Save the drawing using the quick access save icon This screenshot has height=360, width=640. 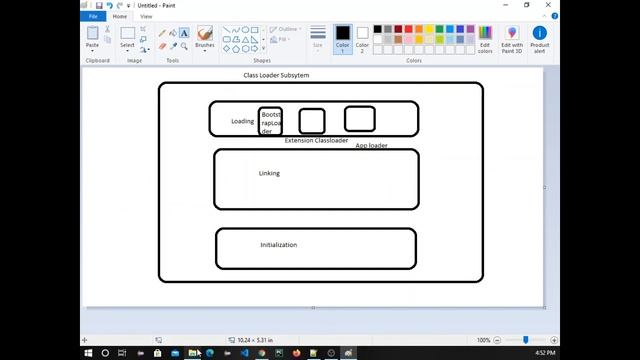(99, 5)
